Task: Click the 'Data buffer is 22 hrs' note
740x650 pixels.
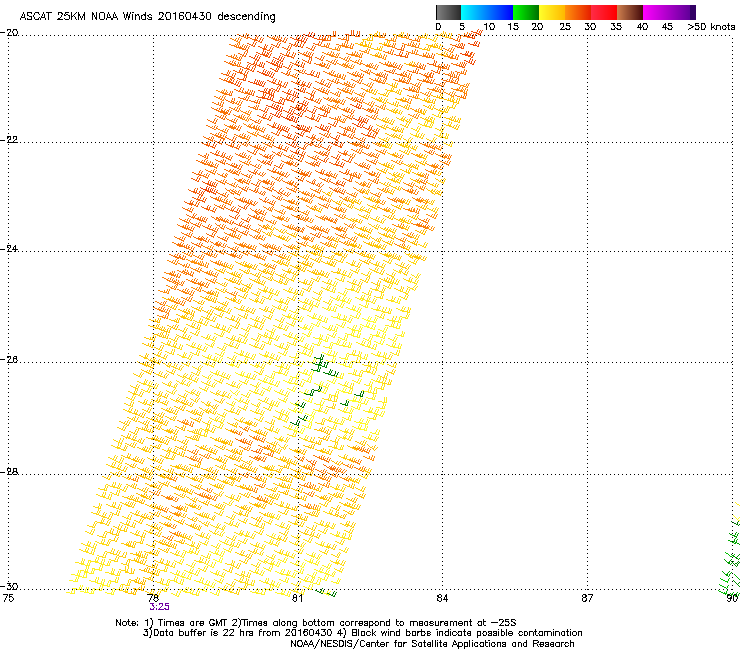Action: point(362,633)
